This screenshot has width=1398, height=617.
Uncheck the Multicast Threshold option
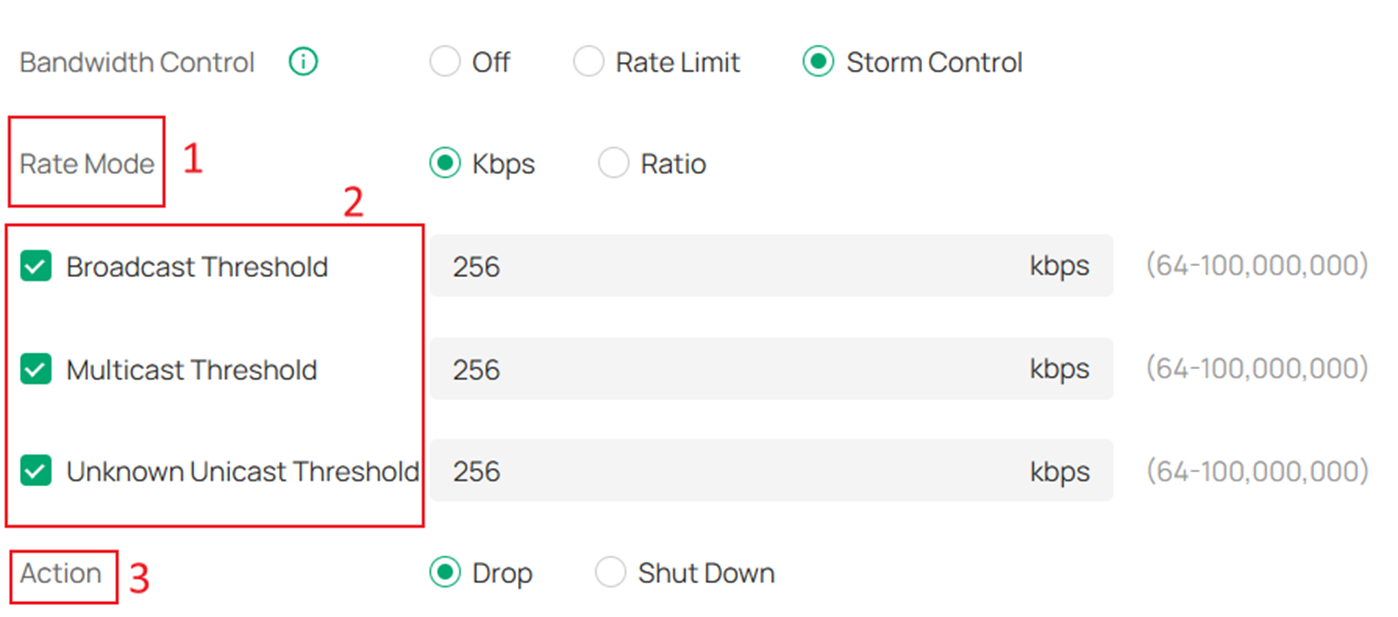point(35,369)
